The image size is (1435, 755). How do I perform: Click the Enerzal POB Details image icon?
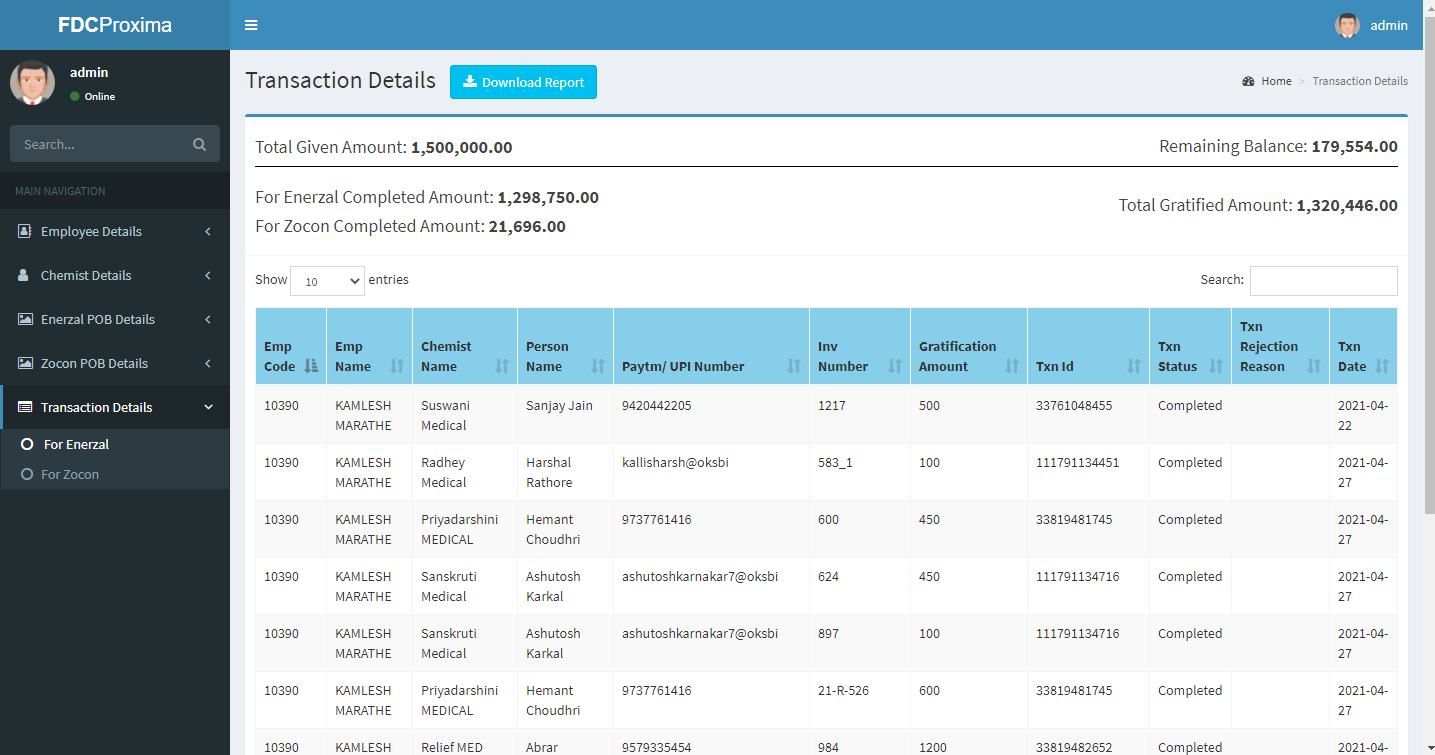[x=24, y=319]
